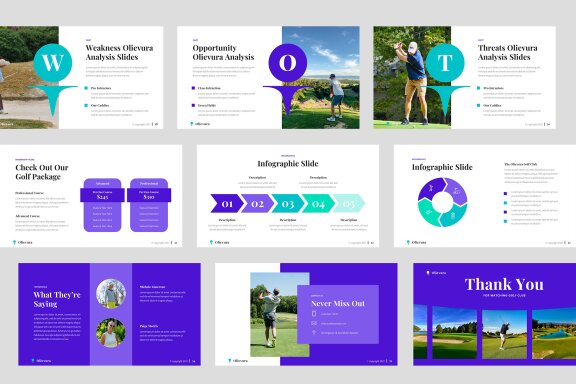Select the light purple donut segment
576x384 pixels.
tap(456, 190)
